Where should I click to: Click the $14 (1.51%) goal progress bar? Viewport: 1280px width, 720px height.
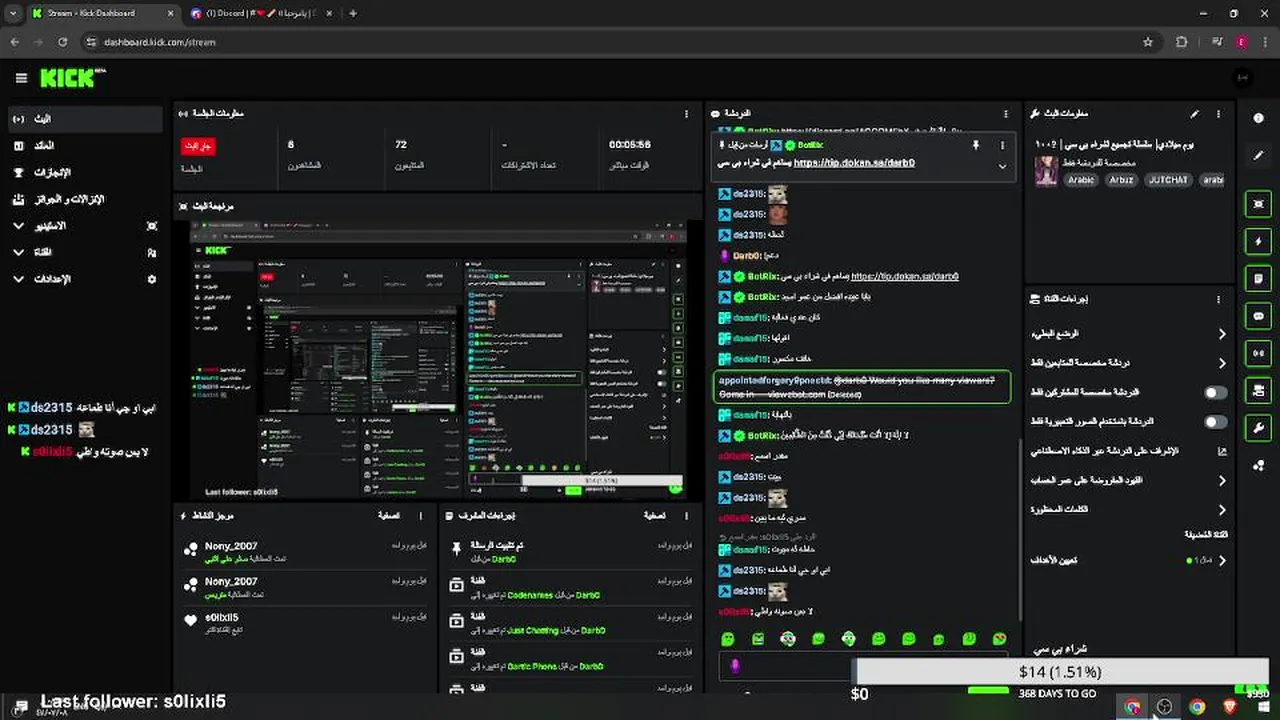coord(1060,672)
